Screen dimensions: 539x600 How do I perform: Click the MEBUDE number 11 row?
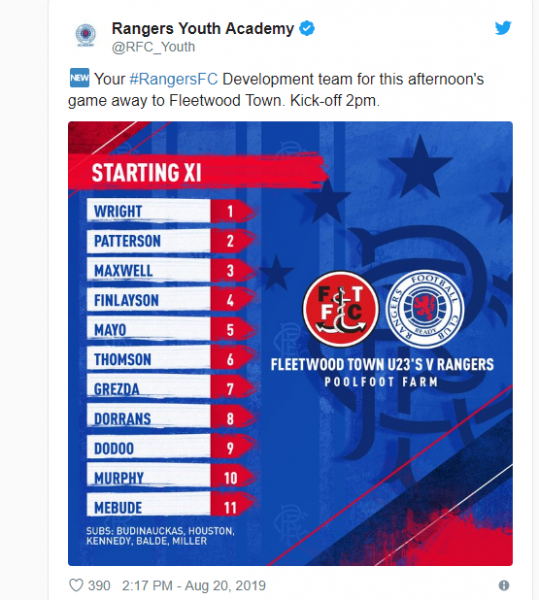pyautogui.click(x=171, y=507)
